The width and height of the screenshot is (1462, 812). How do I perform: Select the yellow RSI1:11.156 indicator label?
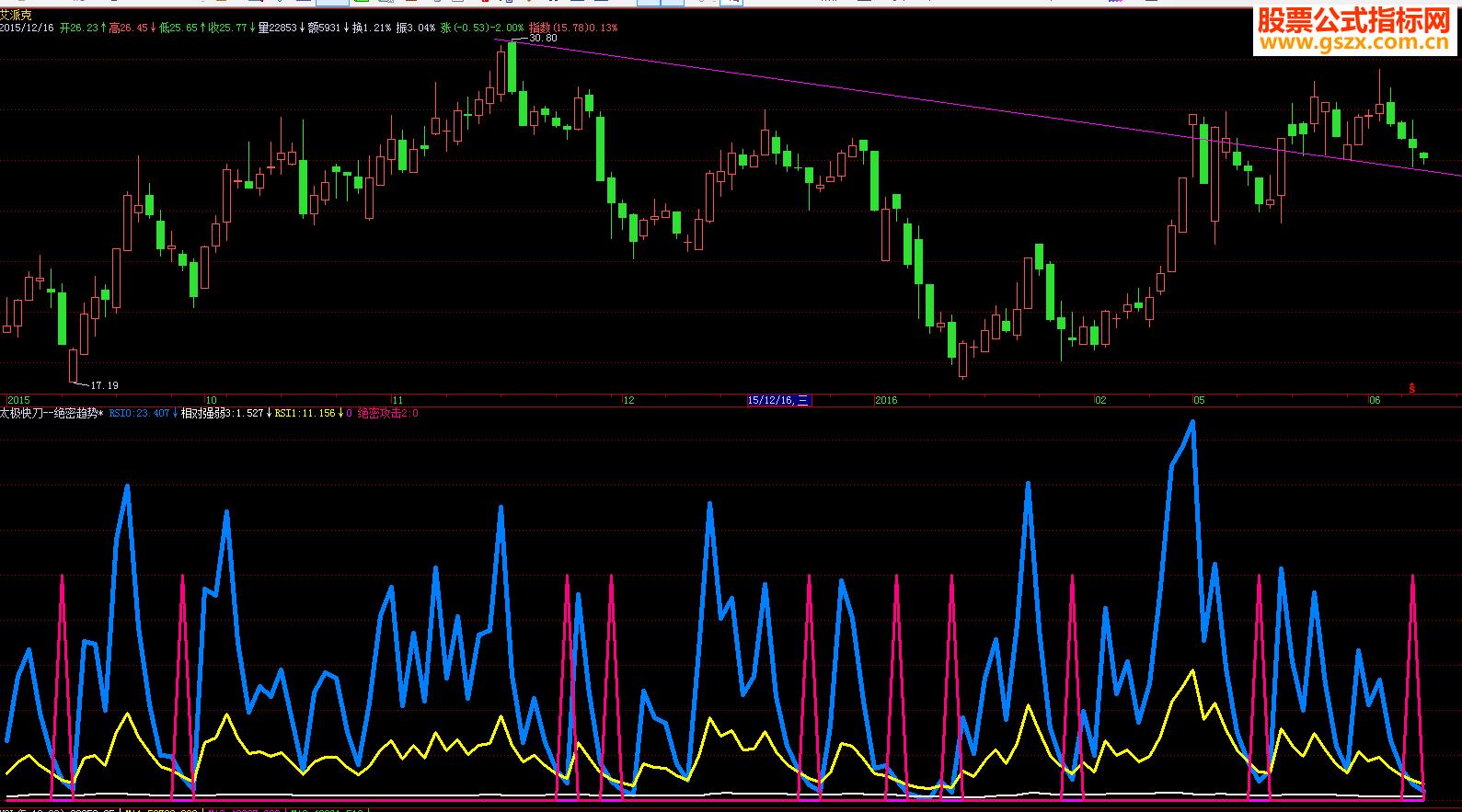[x=305, y=414]
